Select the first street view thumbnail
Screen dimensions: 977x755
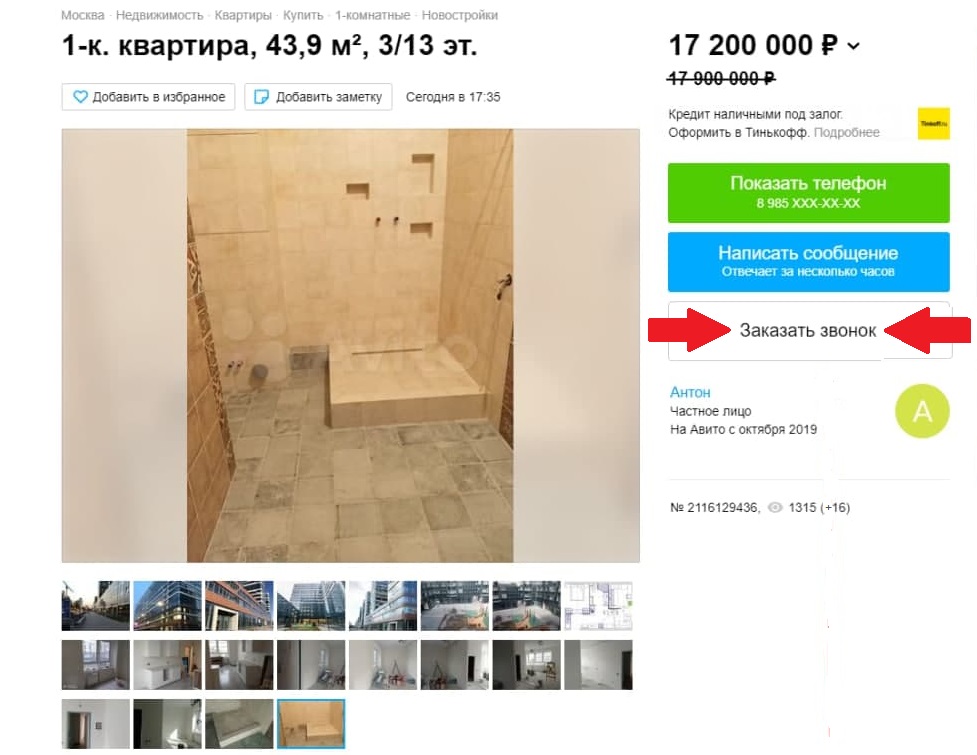95,606
